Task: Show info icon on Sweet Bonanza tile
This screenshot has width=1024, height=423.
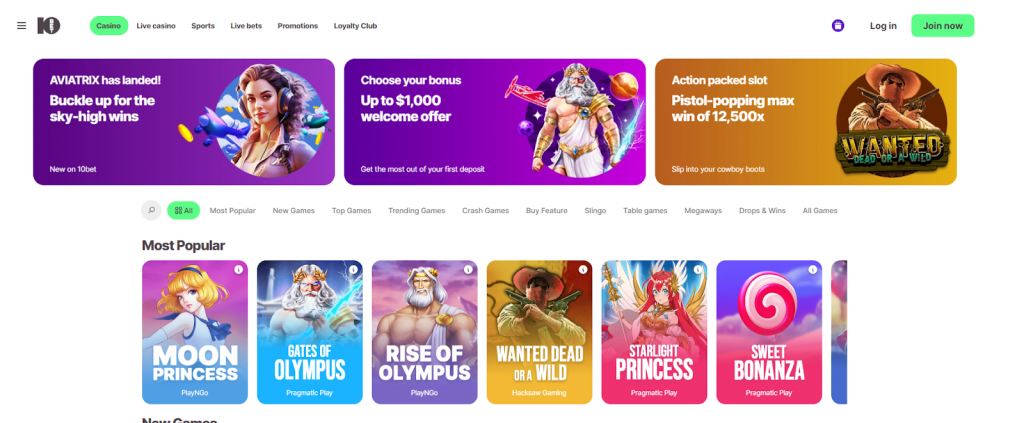Action: [813, 270]
